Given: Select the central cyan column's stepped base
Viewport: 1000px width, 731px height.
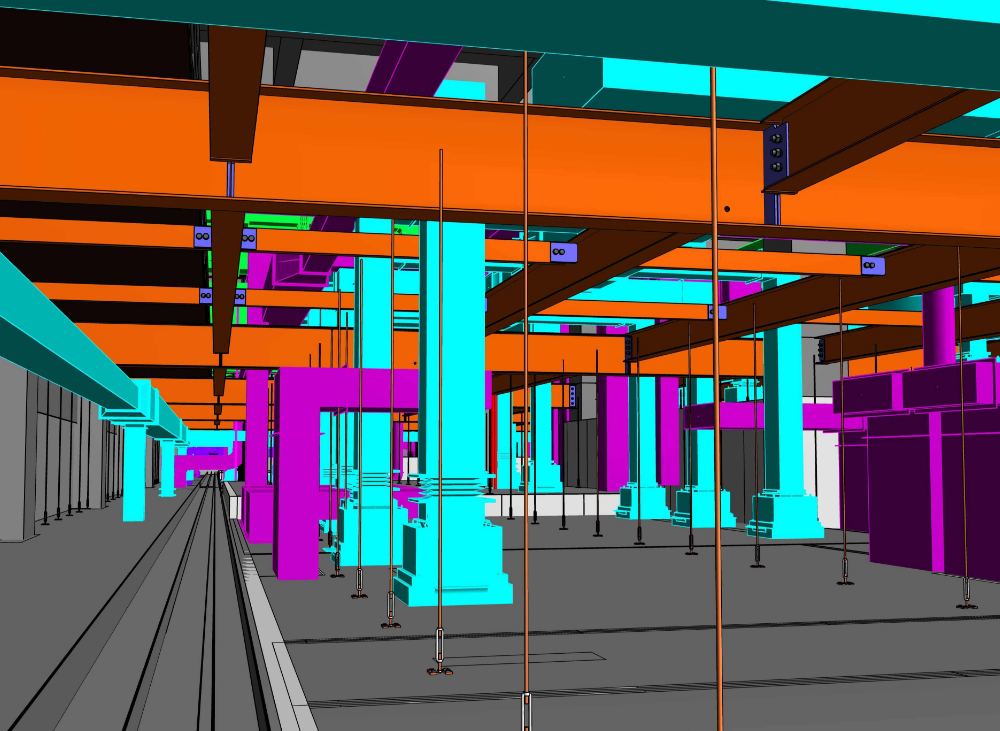Looking at the screenshot, I should tap(454, 555).
